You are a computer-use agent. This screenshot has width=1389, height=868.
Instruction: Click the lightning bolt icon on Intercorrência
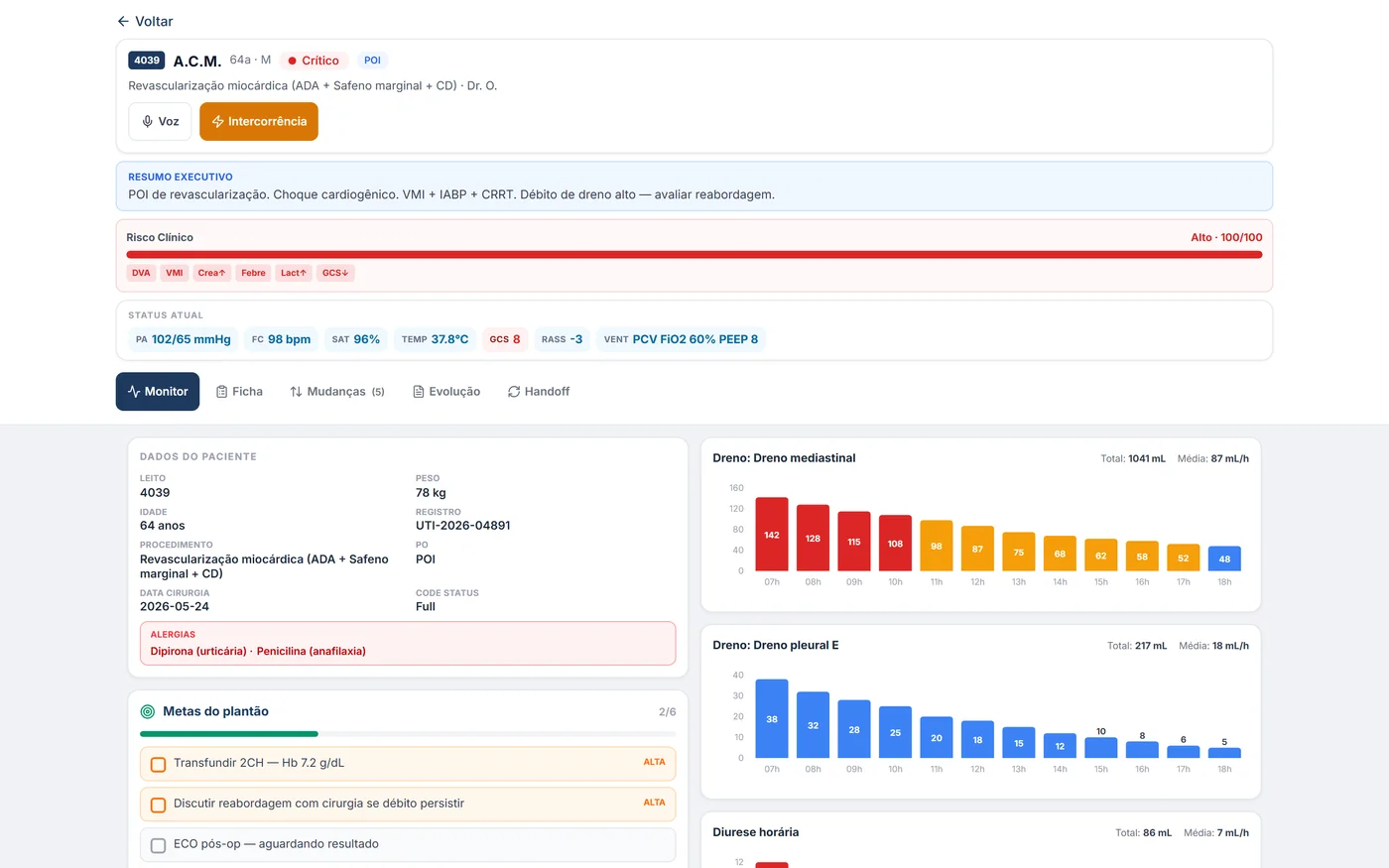click(217, 121)
